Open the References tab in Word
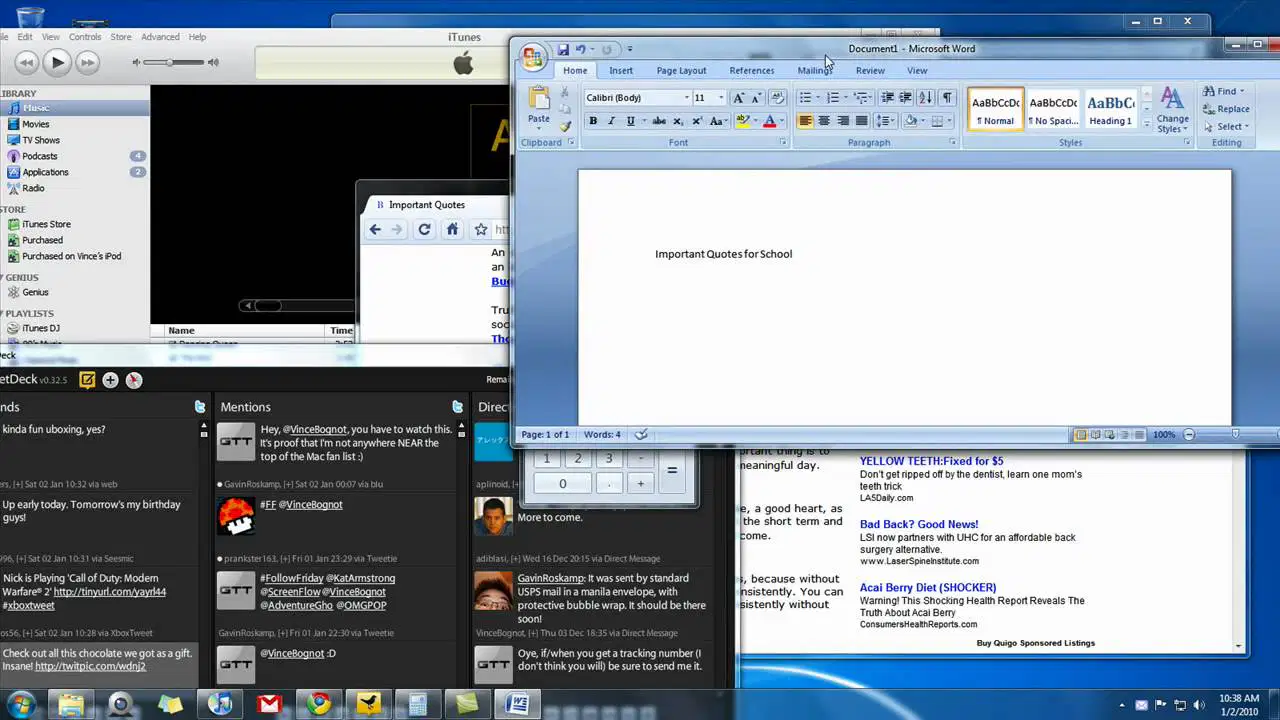The width and height of the screenshot is (1280, 720). click(752, 71)
